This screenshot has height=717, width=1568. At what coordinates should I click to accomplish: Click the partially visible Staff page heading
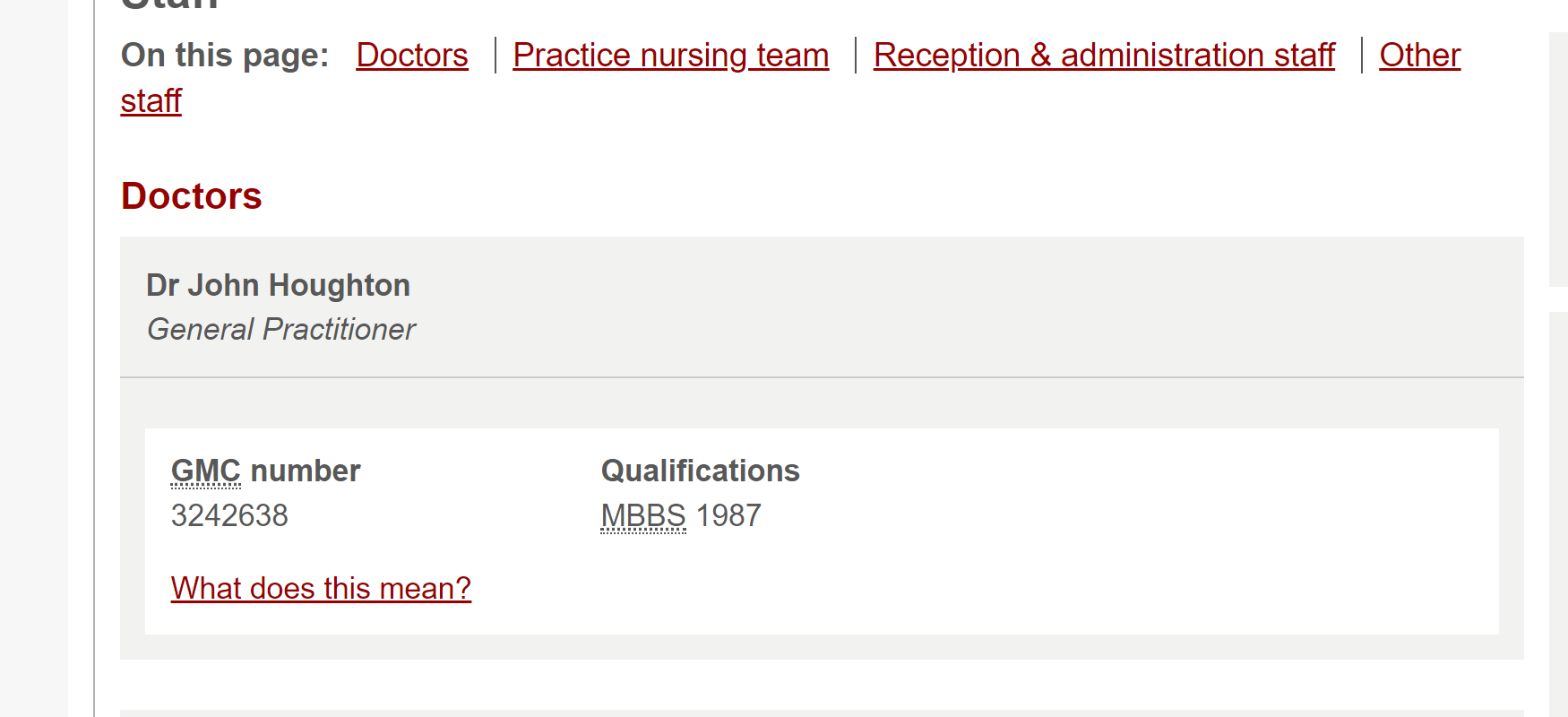[x=169, y=4]
